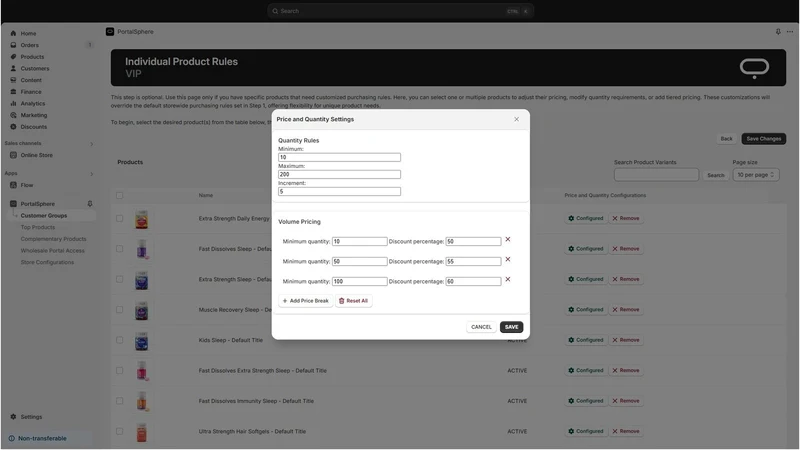Click the Save Changes button
The width and height of the screenshot is (800, 450).
point(763,139)
